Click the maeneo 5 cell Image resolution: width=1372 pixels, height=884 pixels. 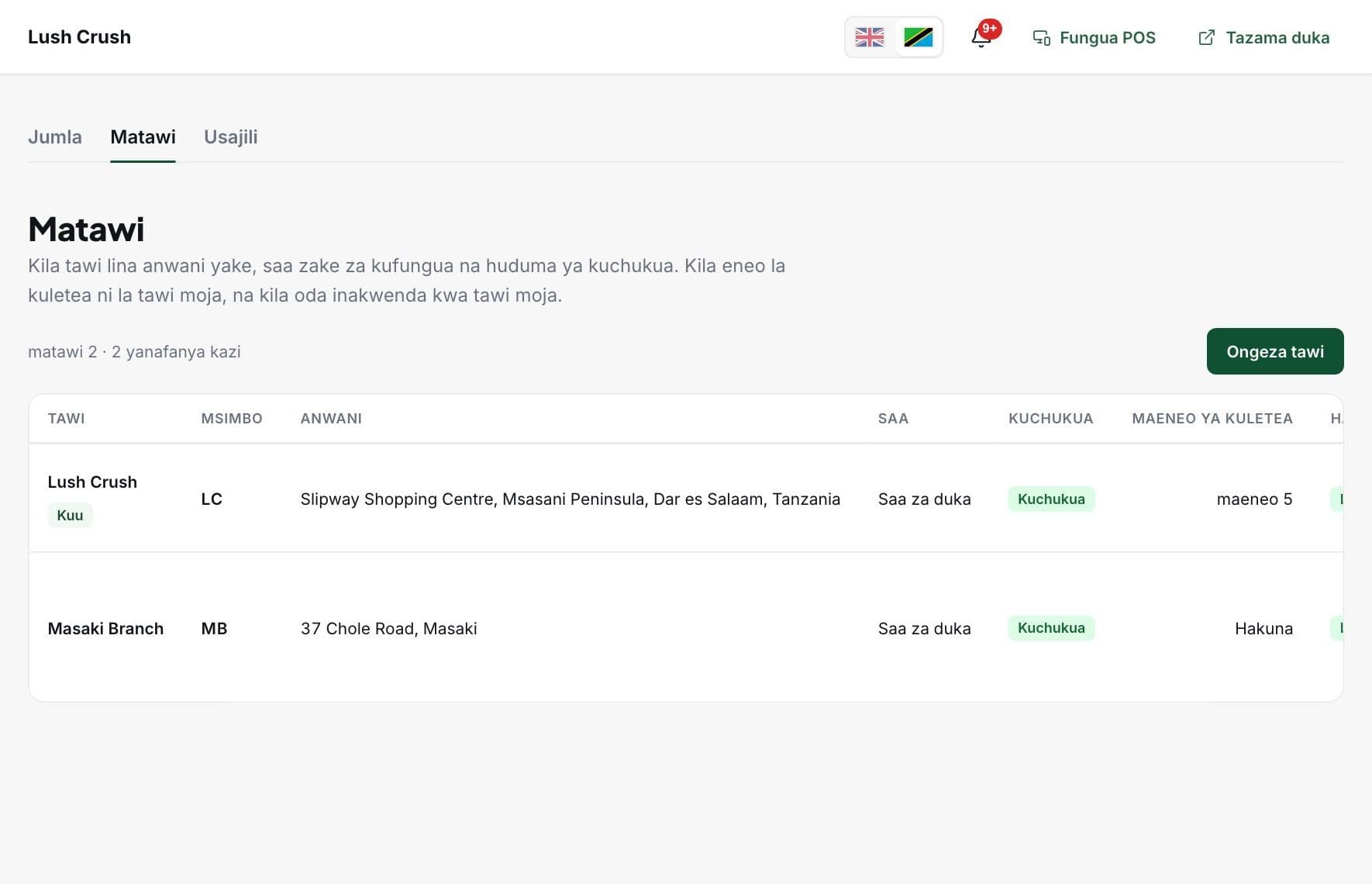point(1254,499)
